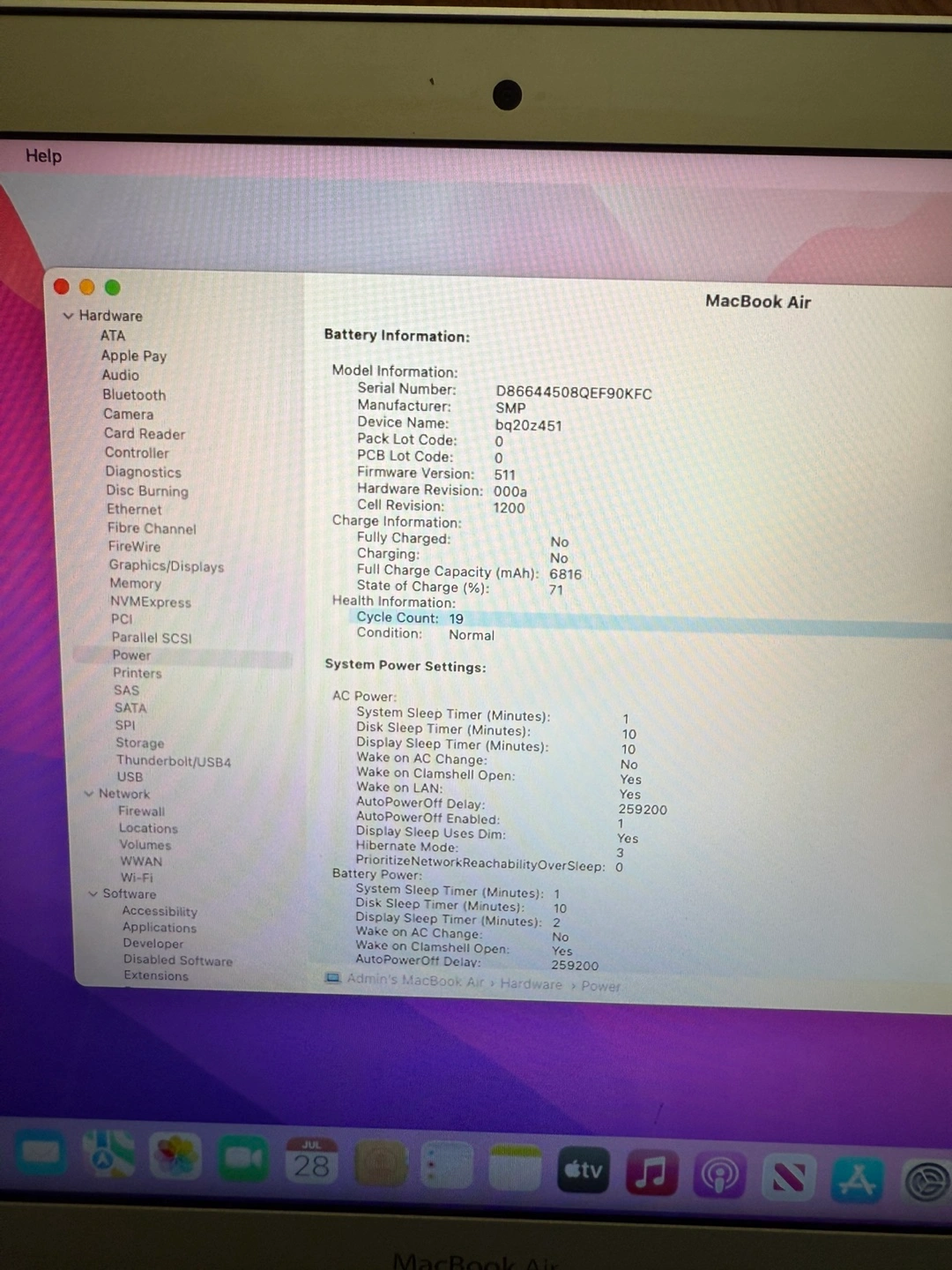Screen dimensions: 952x1270
Task: Select USB in the Hardware list
Action: click(130, 777)
